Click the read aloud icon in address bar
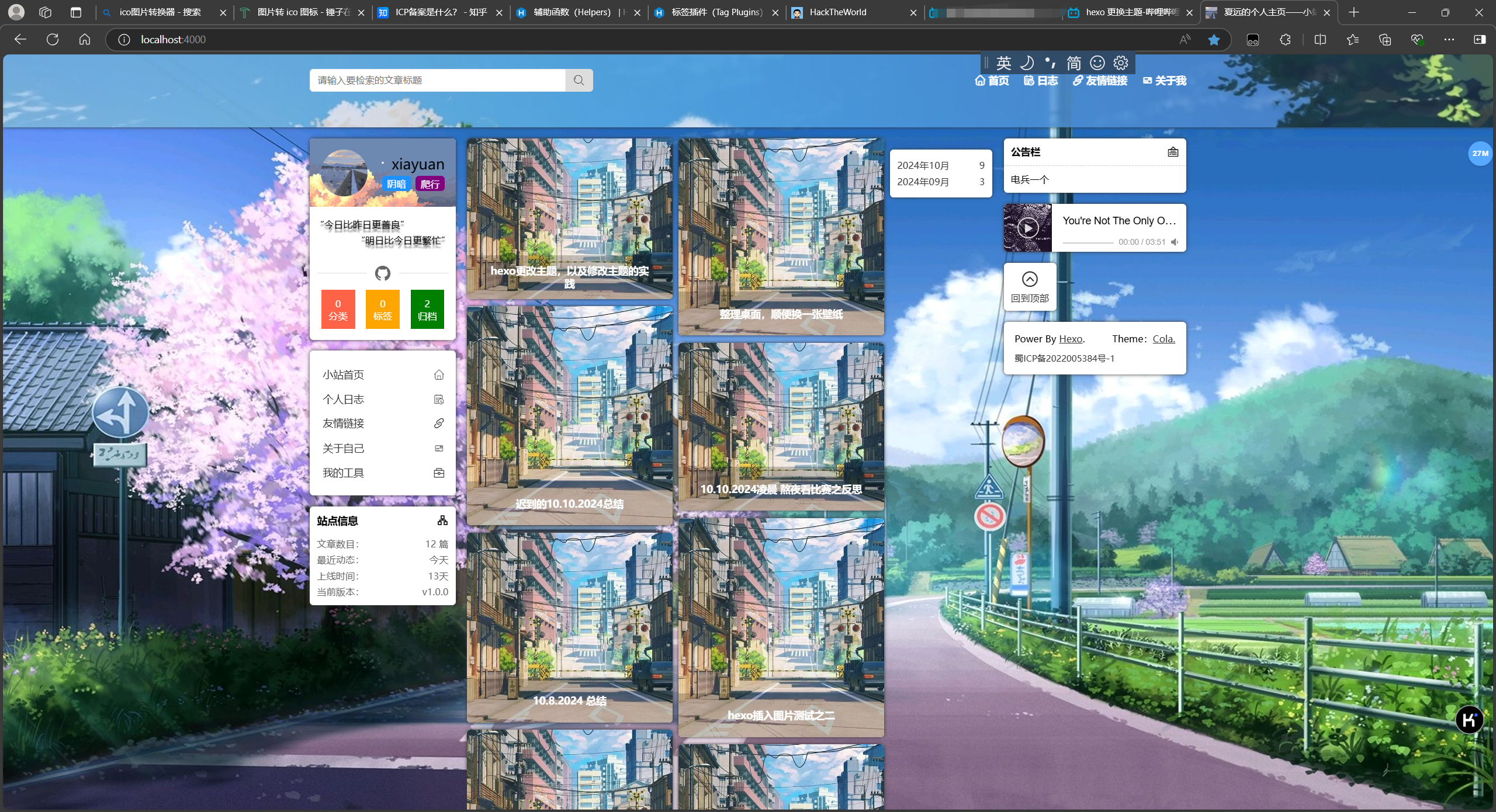1496x812 pixels. (1185, 39)
